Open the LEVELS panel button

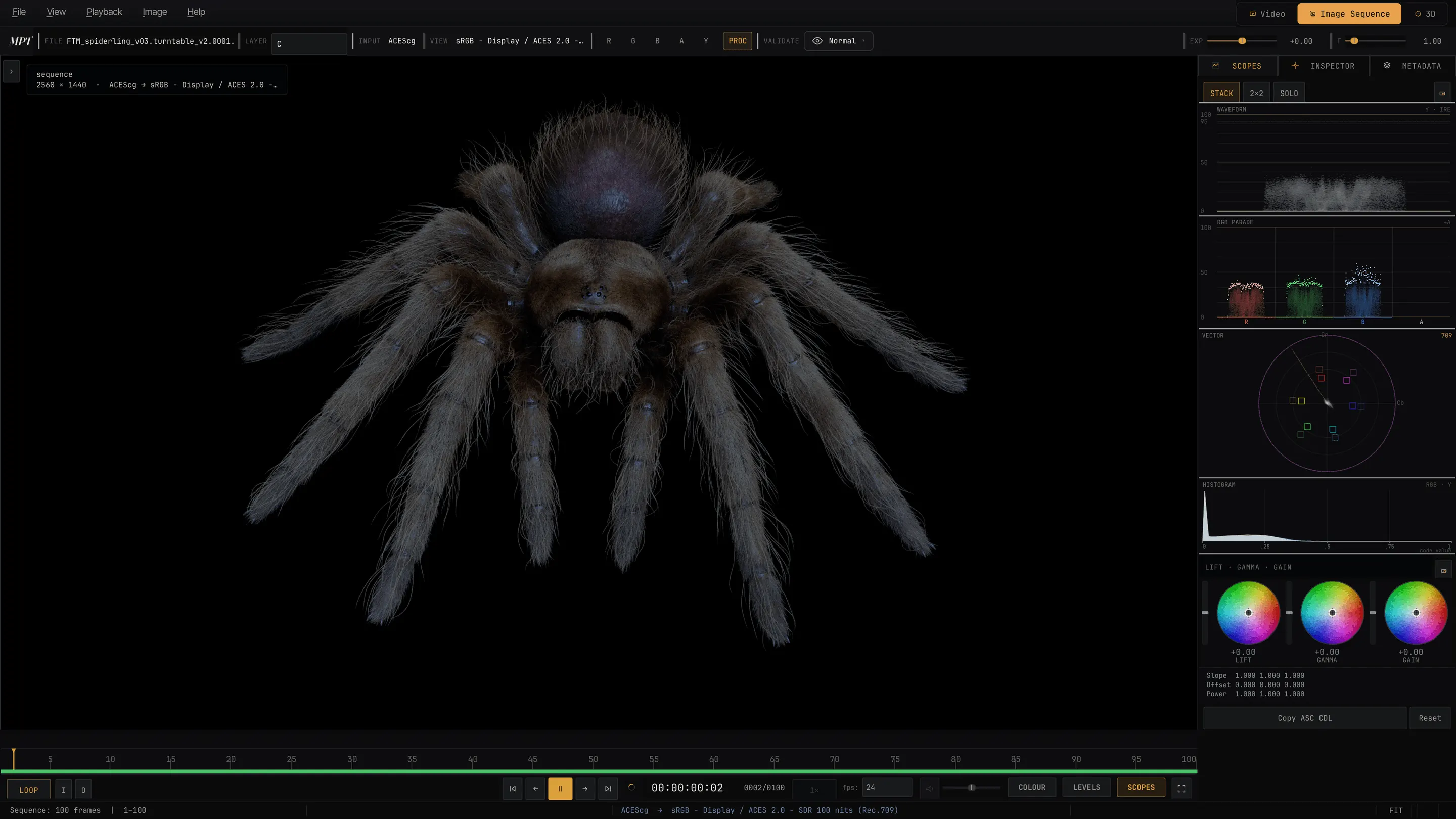point(1086,787)
